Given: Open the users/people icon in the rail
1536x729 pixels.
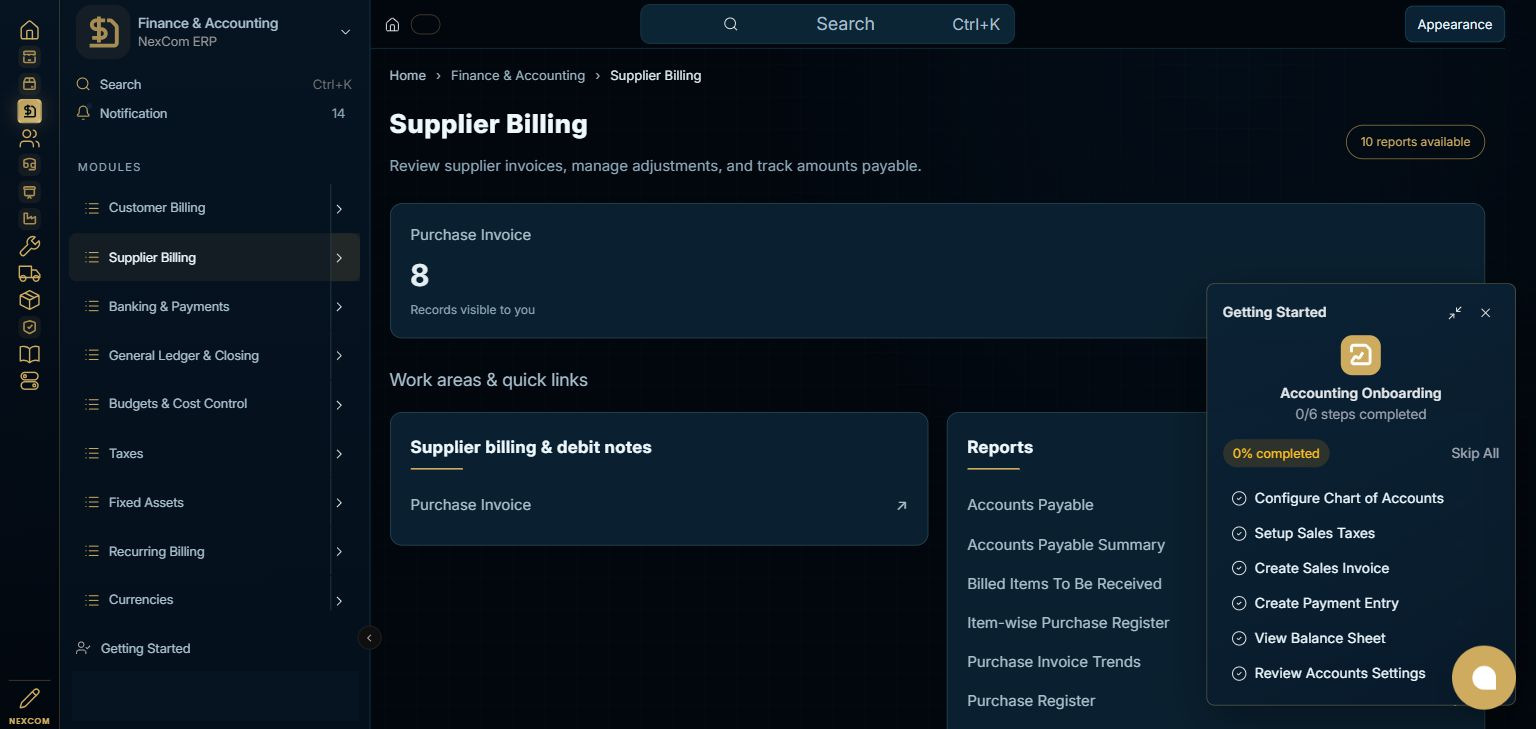Looking at the screenshot, I should pyautogui.click(x=29, y=138).
